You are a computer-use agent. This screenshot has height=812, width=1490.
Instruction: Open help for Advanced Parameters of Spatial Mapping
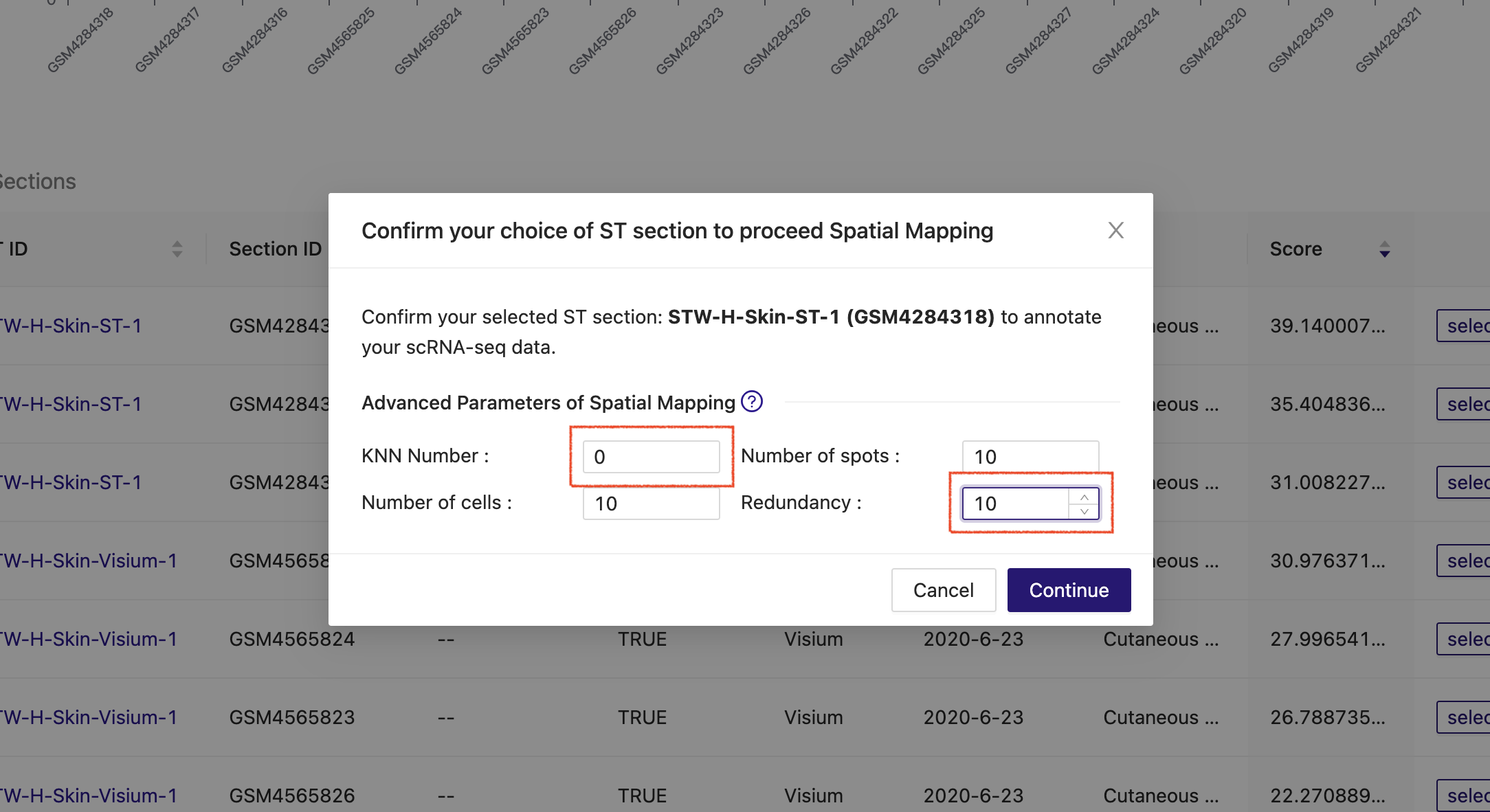coord(752,401)
